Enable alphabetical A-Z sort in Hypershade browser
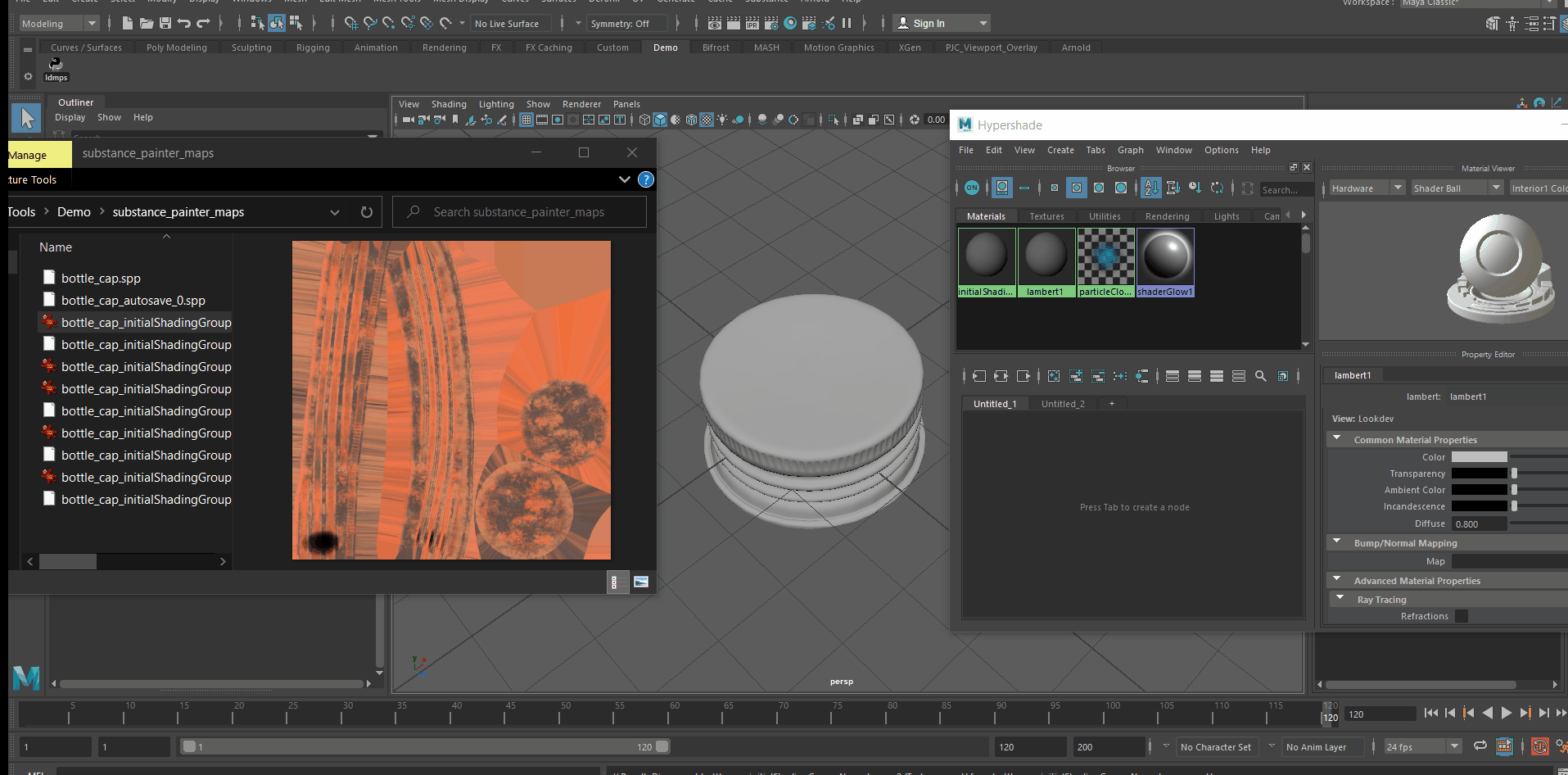 tap(1151, 188)
